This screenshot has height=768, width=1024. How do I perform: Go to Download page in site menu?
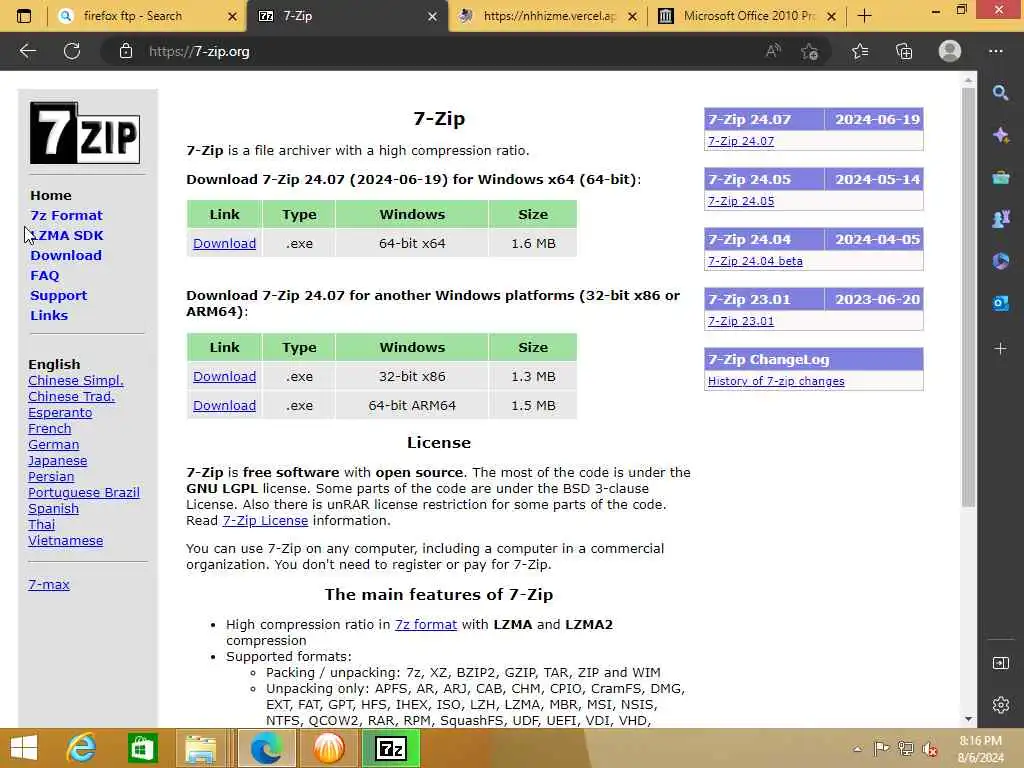point(65,255)
